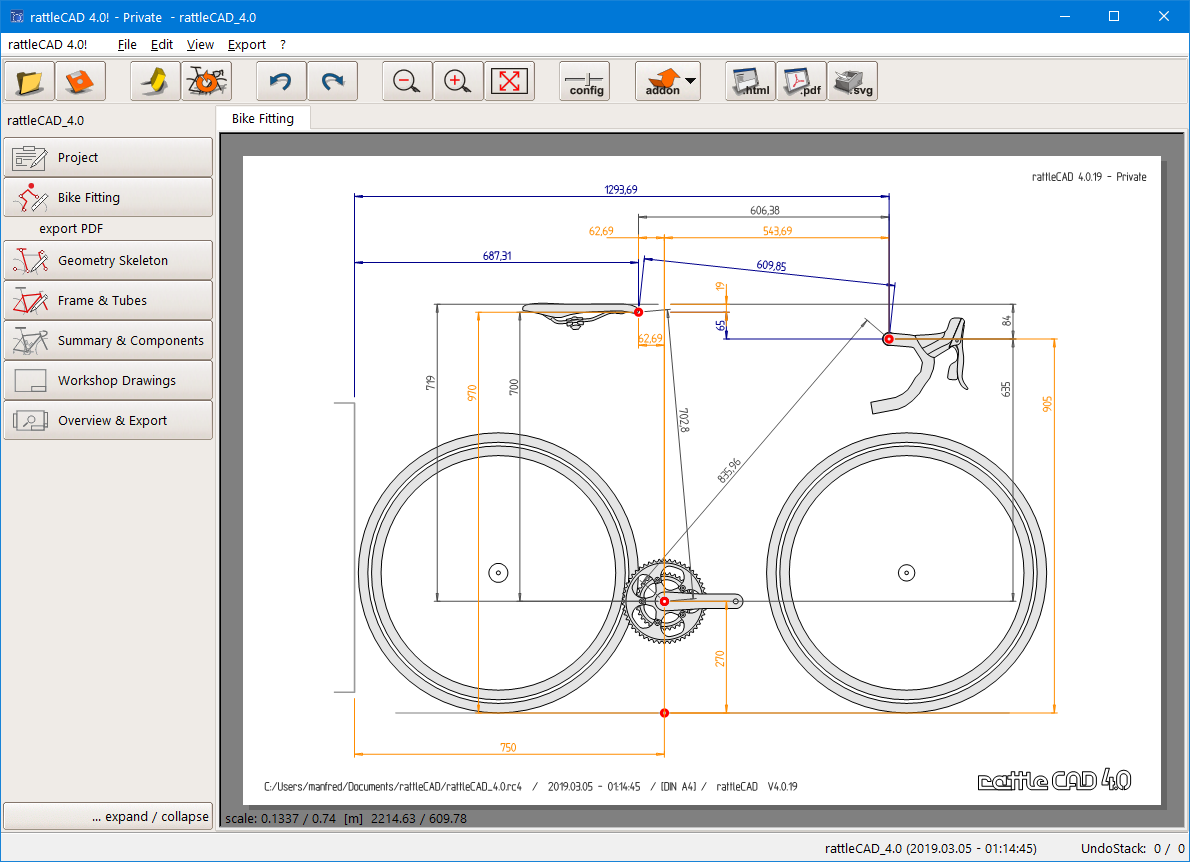Screen dimensions: 1190x862
Task: Open a project file with the folder icon
Action: point(30,81)
